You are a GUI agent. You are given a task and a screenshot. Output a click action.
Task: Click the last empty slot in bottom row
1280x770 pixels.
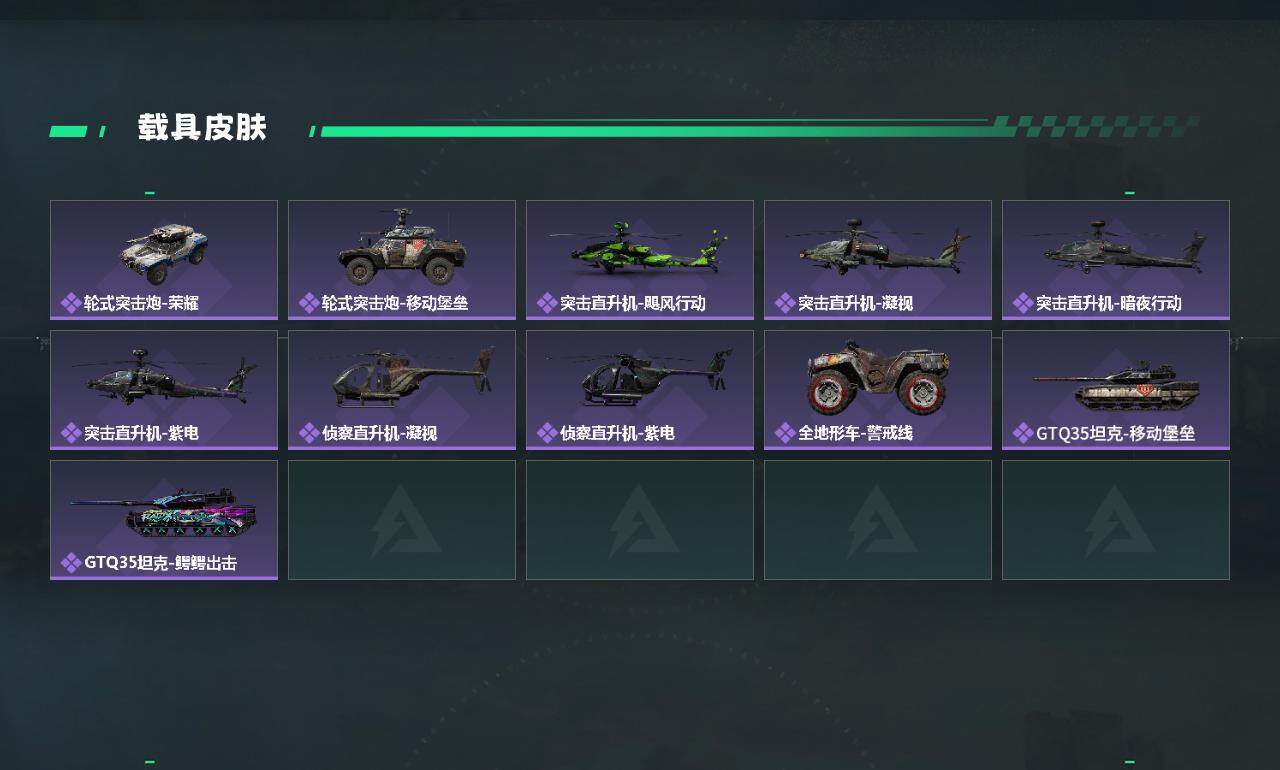tap(1116, 520)
